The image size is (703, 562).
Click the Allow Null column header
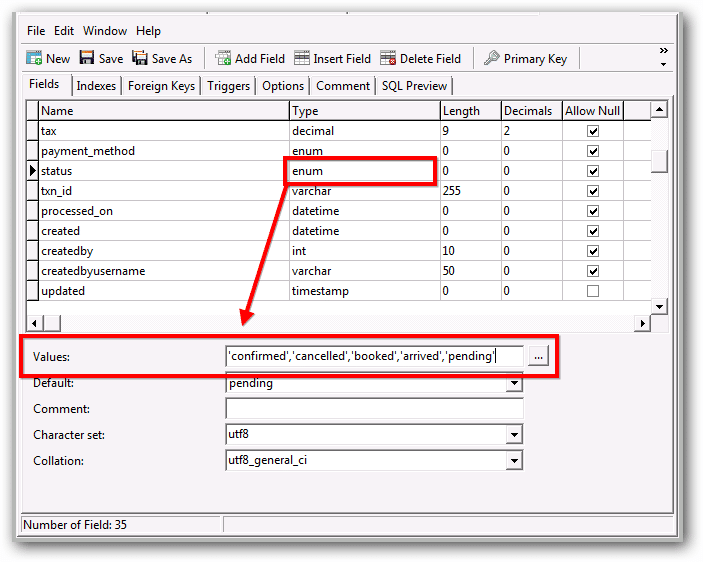pos(593,111)
